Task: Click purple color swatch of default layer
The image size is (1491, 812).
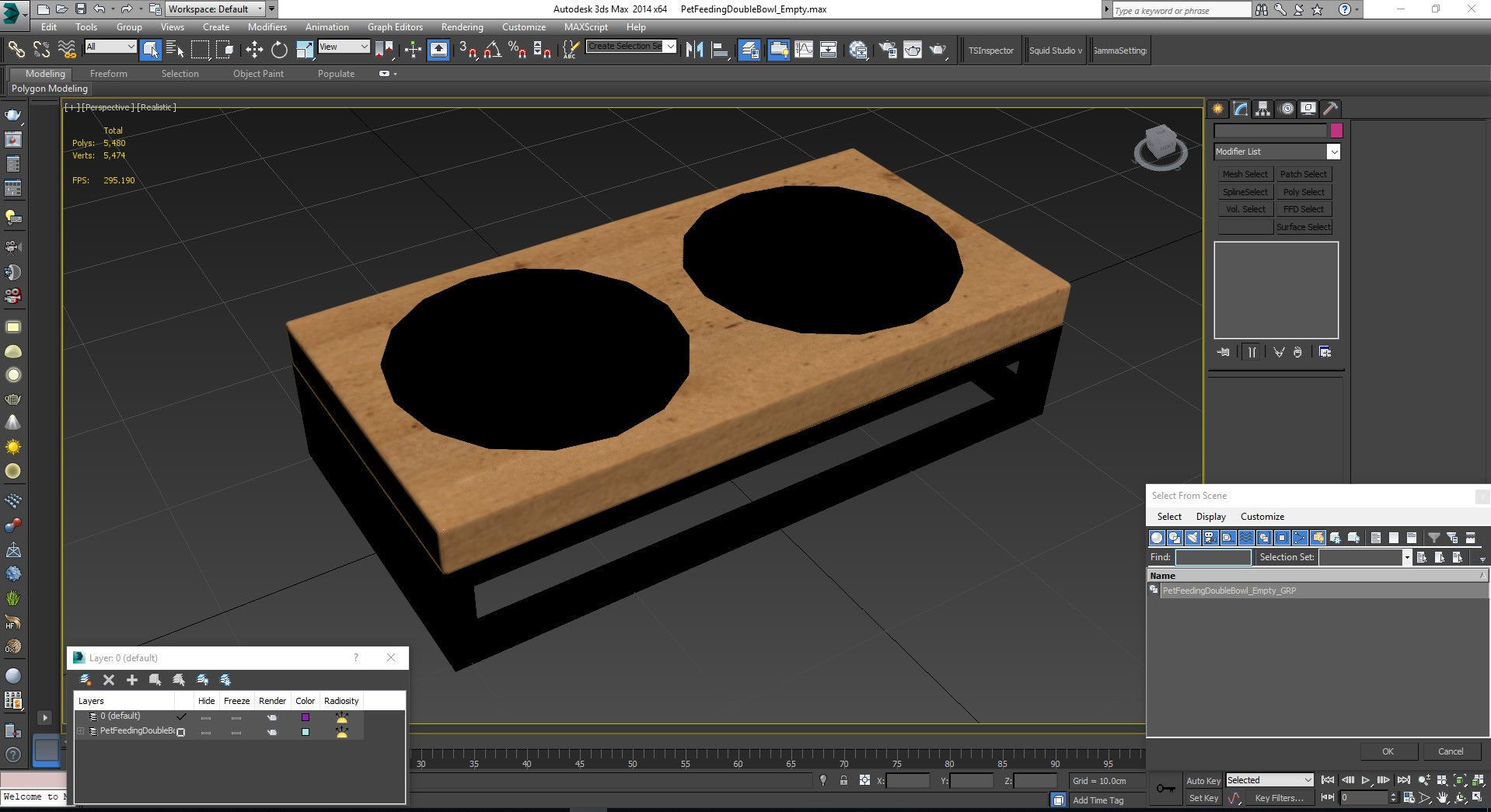Action: point(306,717)
